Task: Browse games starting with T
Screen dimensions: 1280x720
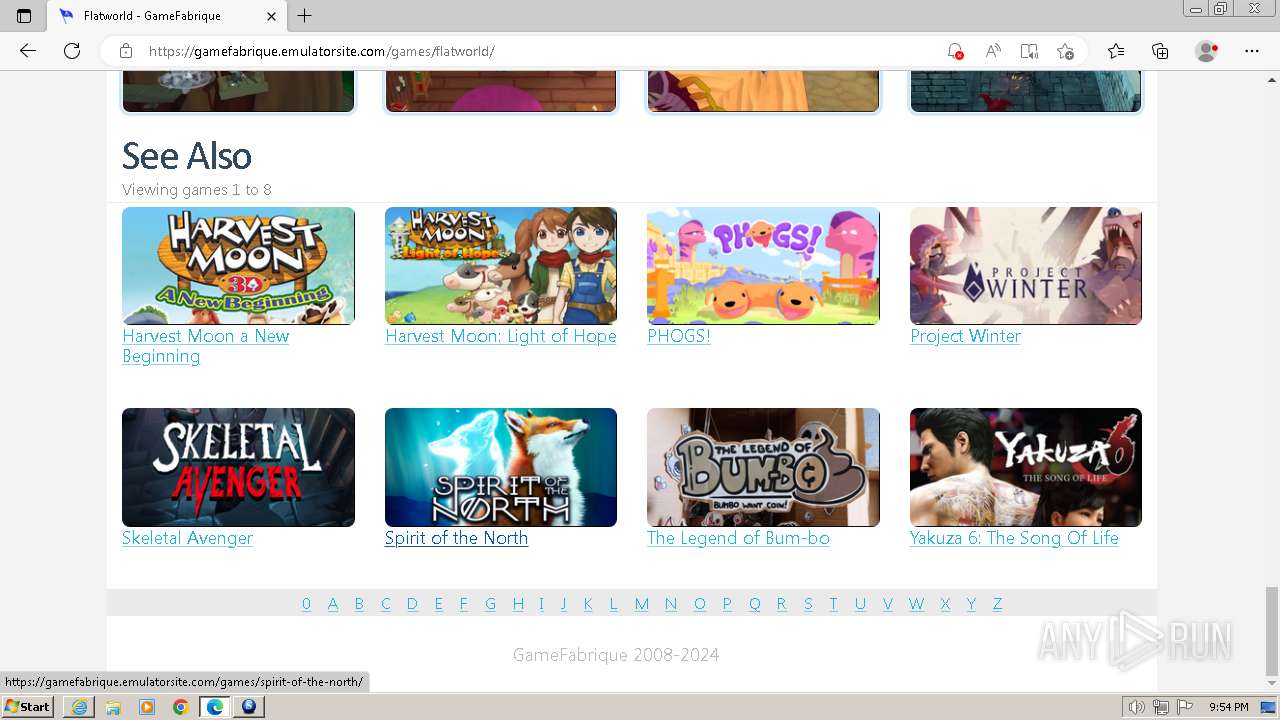Action: click(x=833, y=603)
